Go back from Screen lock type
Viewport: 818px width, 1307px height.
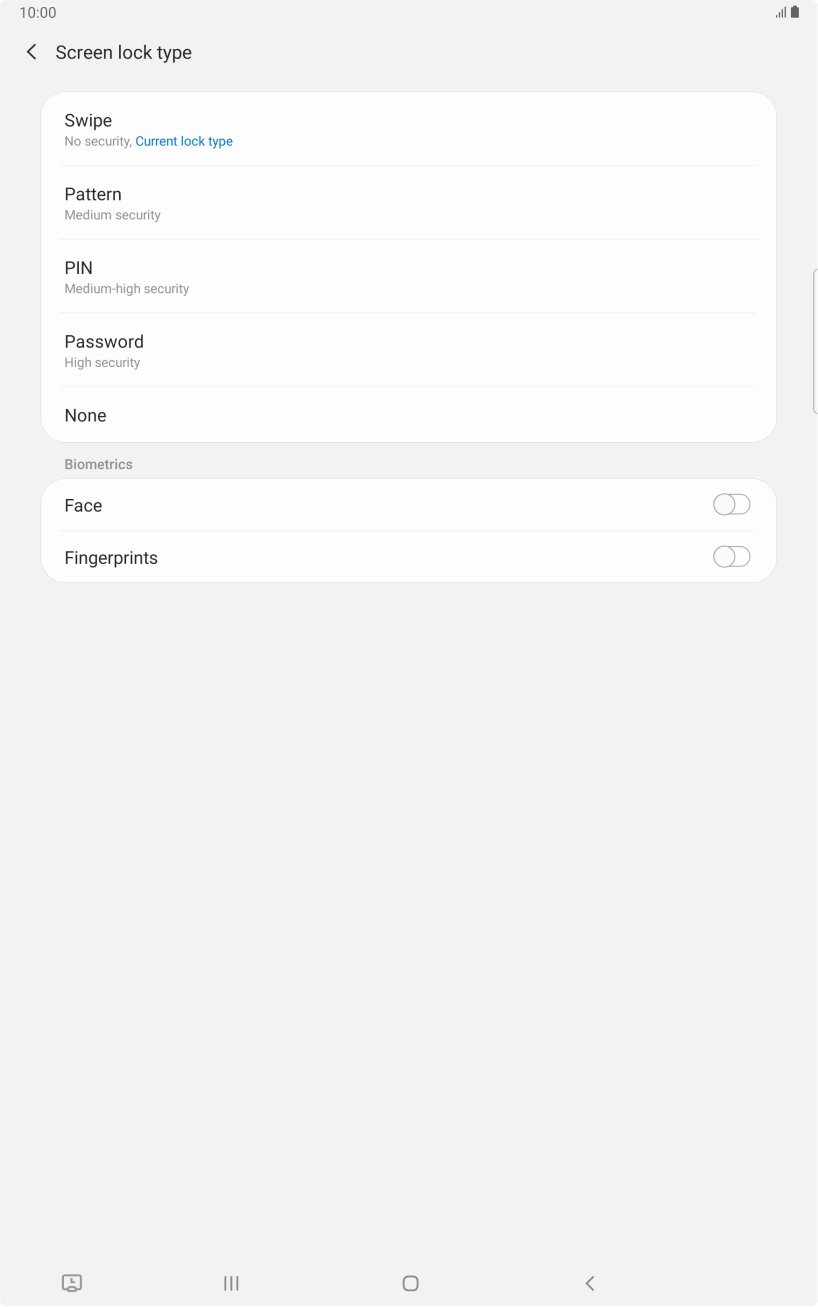(32, 52)
